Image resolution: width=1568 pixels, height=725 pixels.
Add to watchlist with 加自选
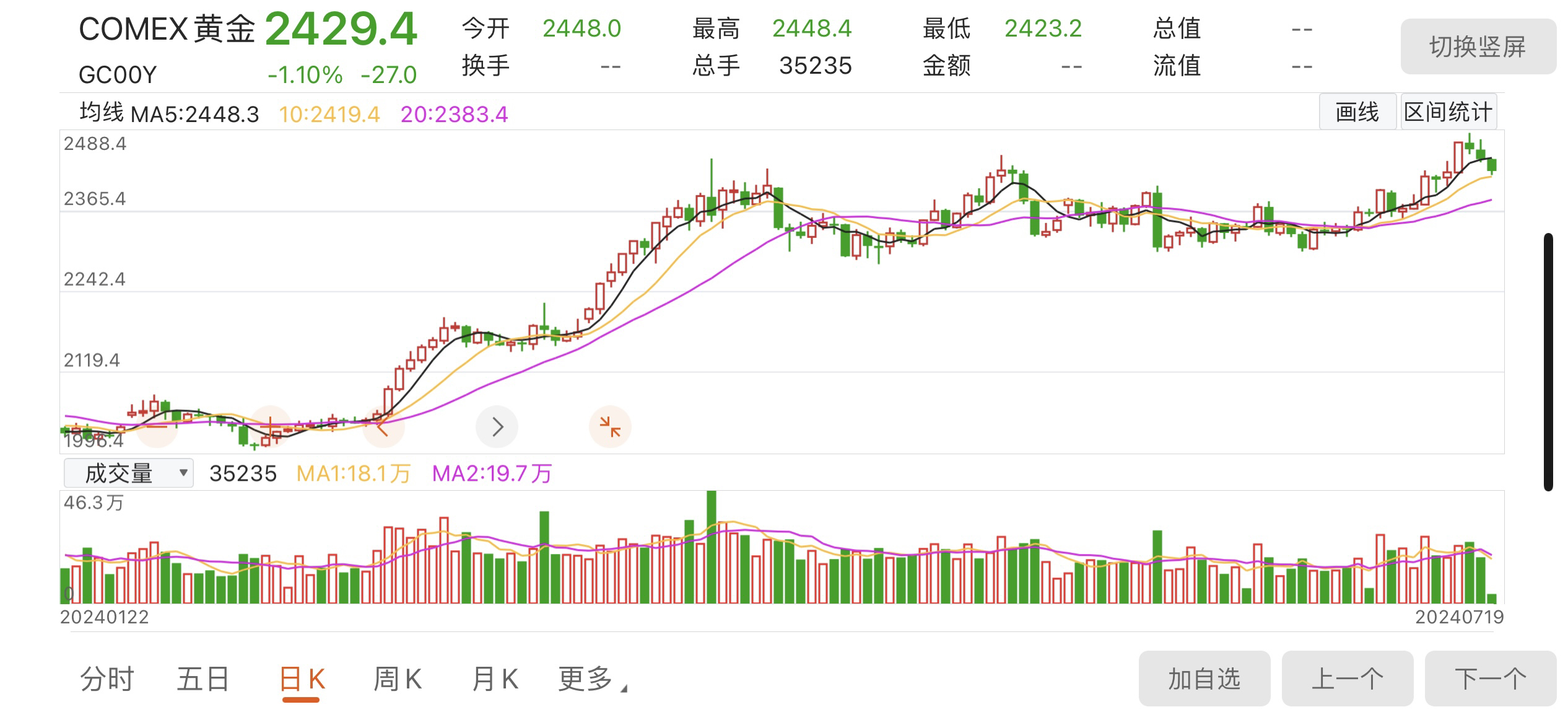point(1204,679)
